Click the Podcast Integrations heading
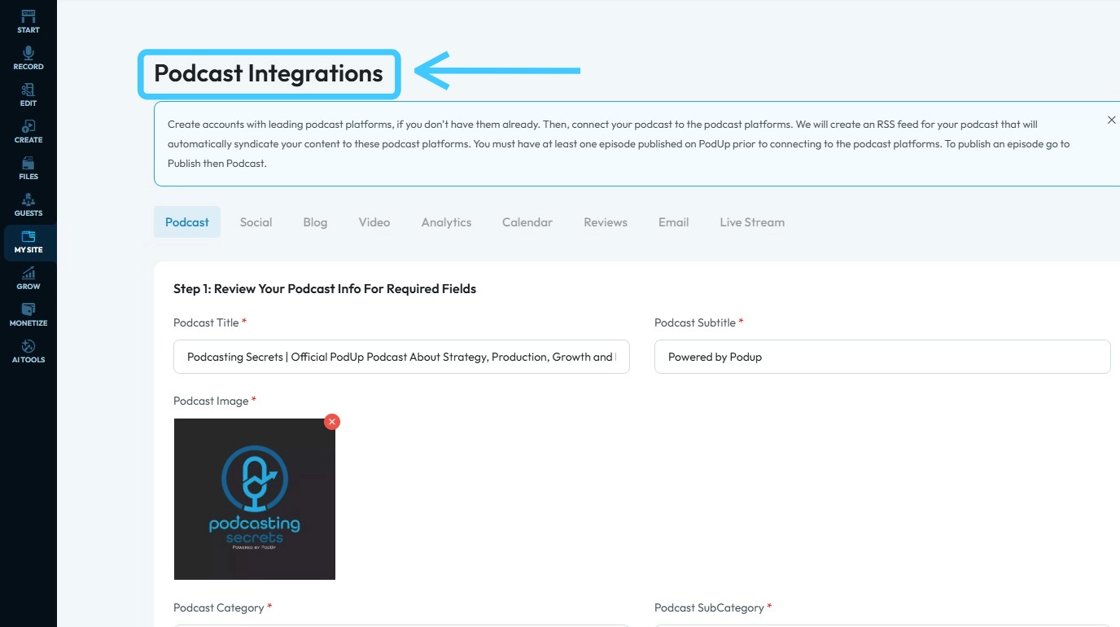Screen dimensions: 1120x627 coord(269,74)
